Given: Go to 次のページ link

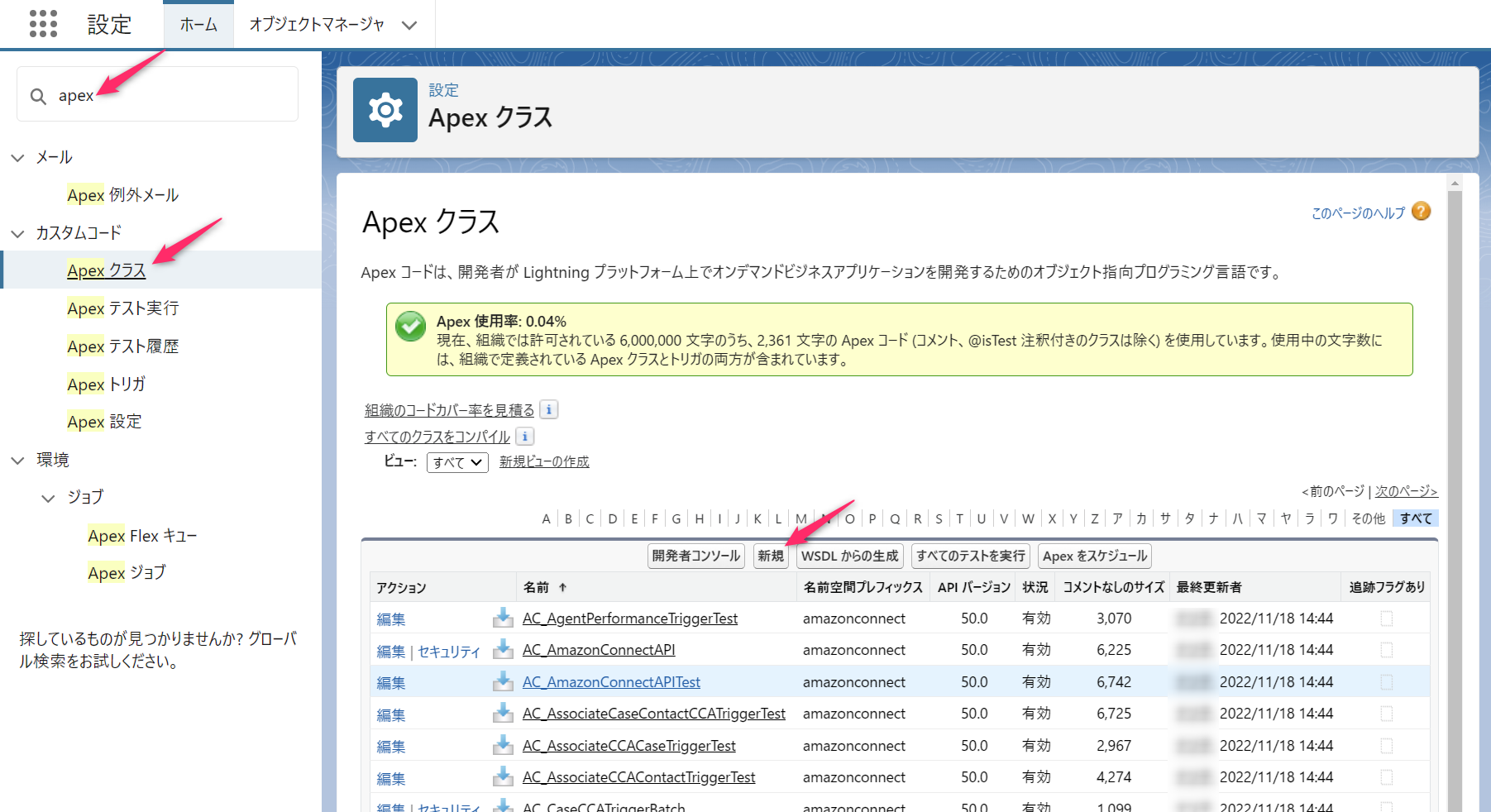Looking at the screenshot, I should click(x=1406, y=491).
